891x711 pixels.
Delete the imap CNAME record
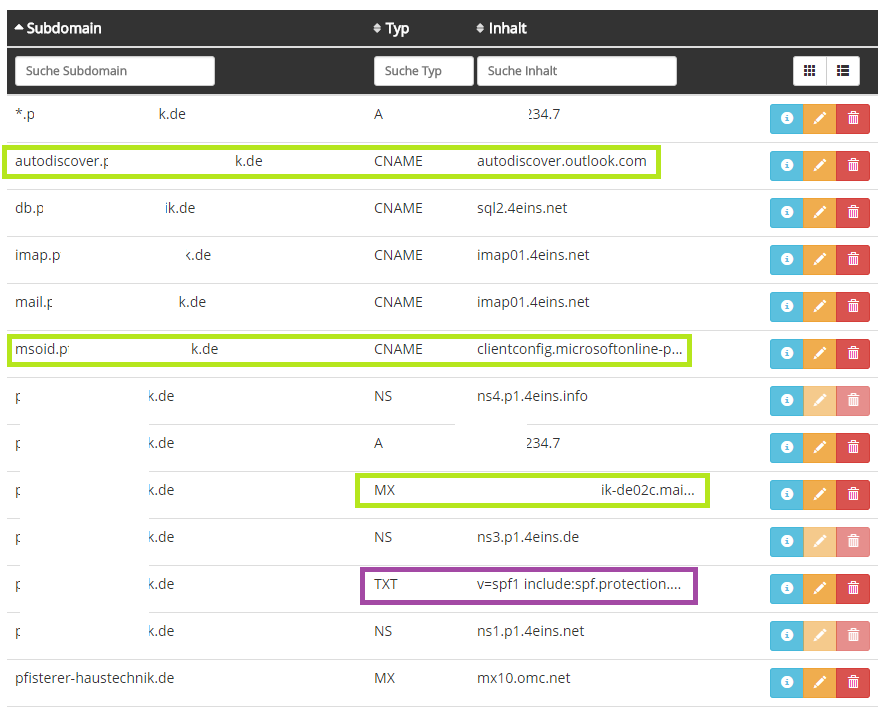(852, 260)
